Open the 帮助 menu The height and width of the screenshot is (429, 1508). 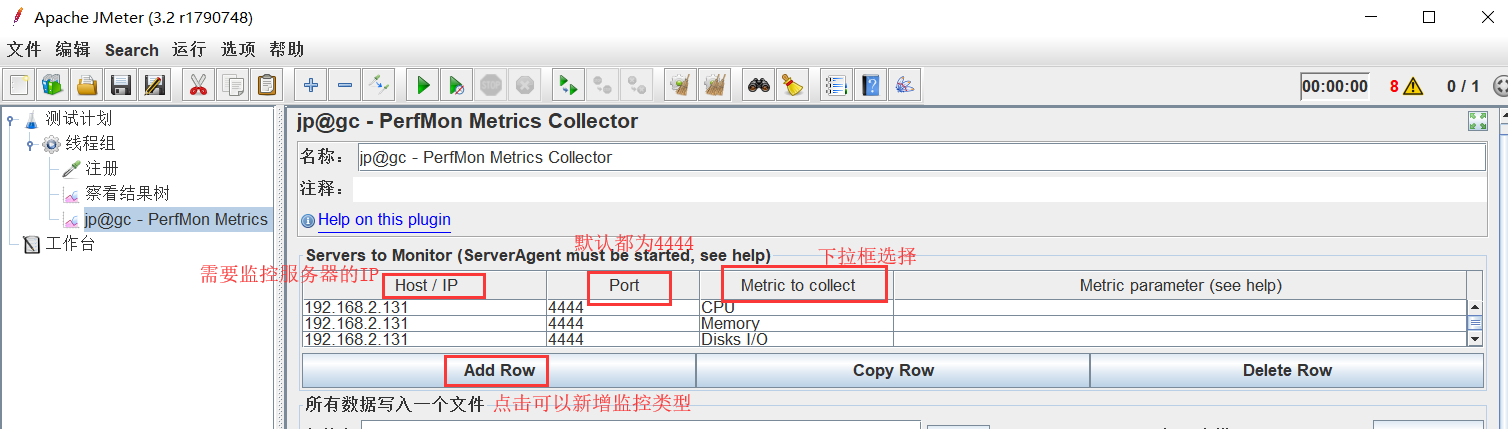tap(287, 49)
